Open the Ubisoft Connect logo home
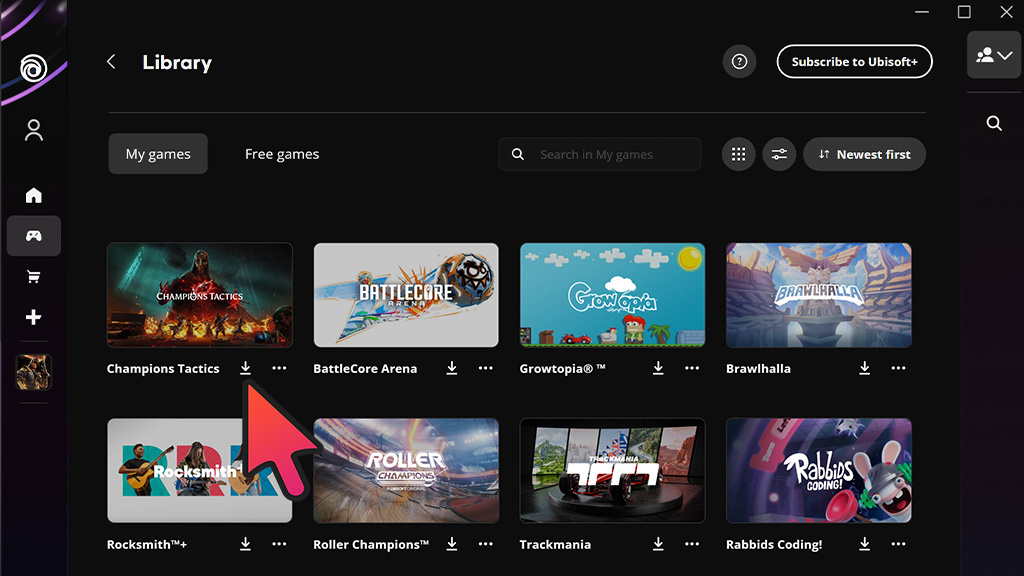This screenshot has width=1024, height=576. tap(33, 68)
